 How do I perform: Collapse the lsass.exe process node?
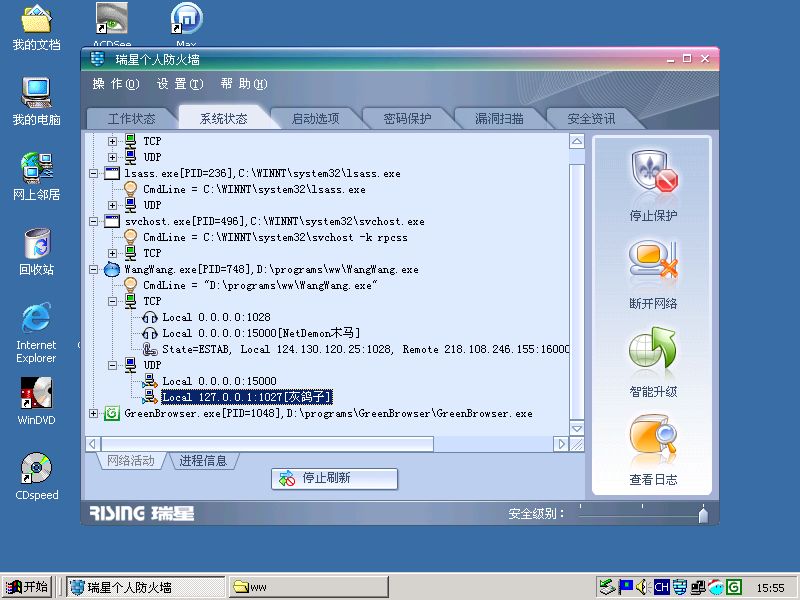[x=93, y=173]
